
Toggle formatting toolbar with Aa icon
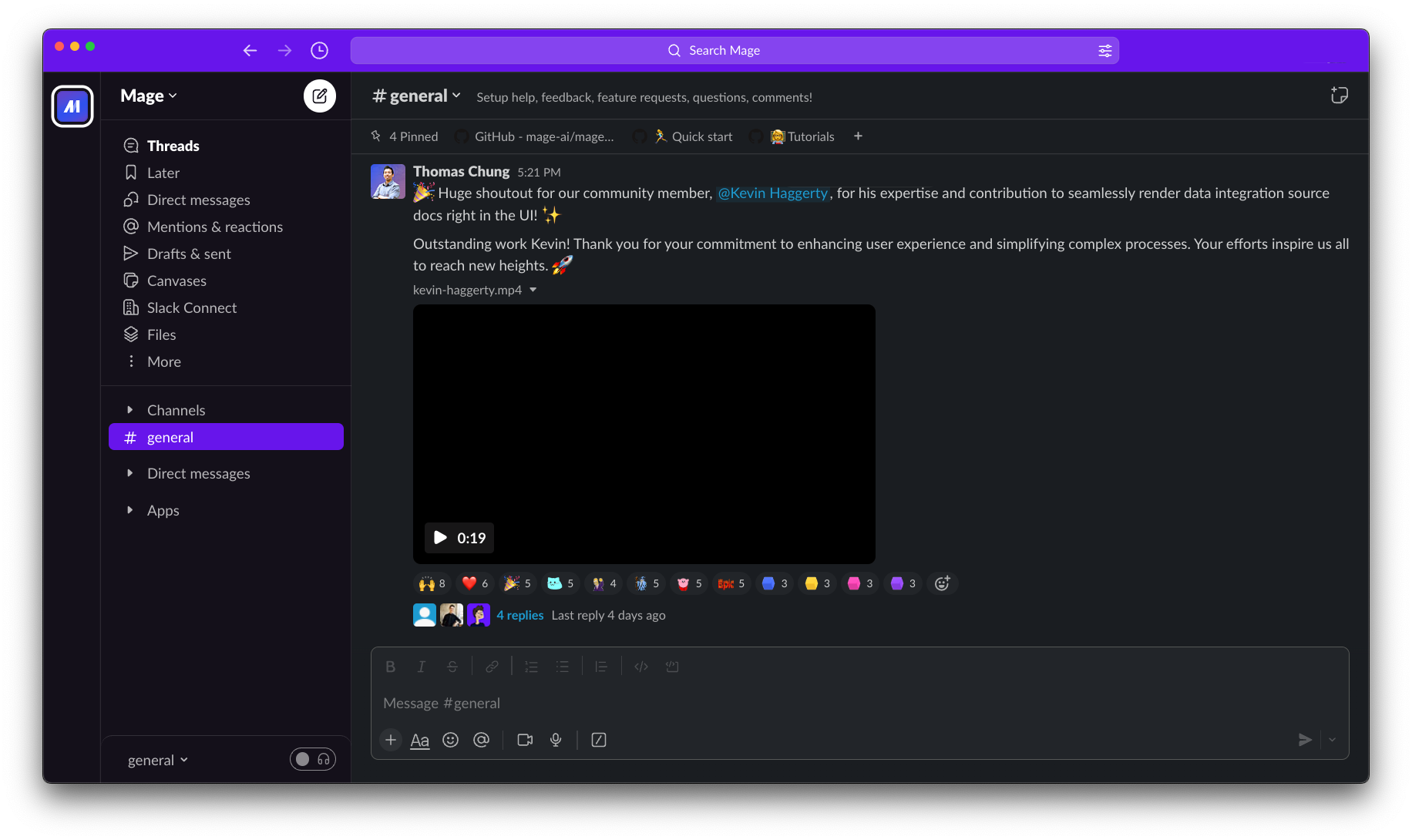pyautogui.click(x=419, y=740)
